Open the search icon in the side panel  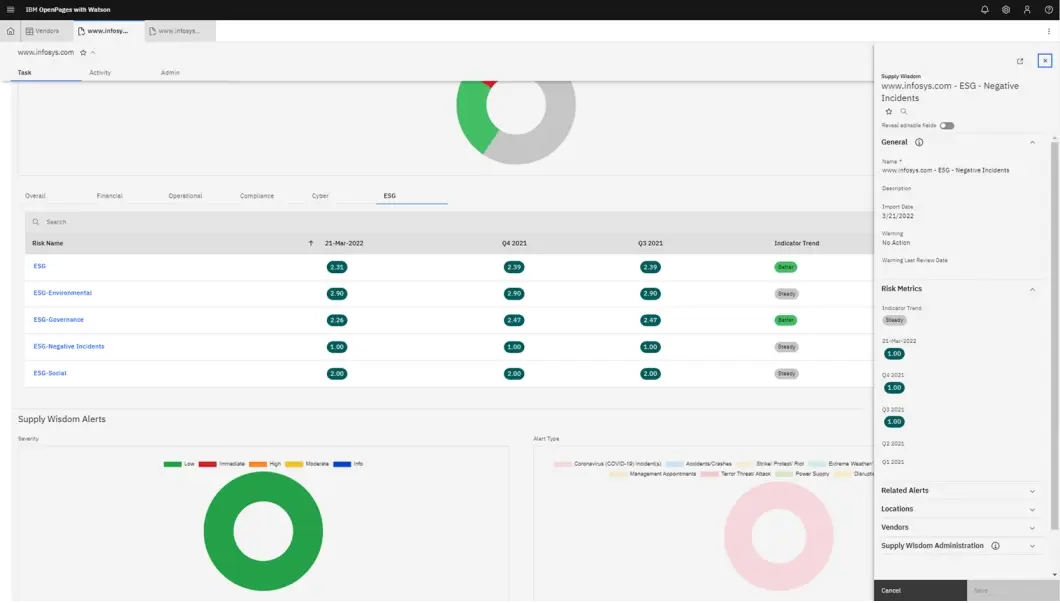coord(903,111)
